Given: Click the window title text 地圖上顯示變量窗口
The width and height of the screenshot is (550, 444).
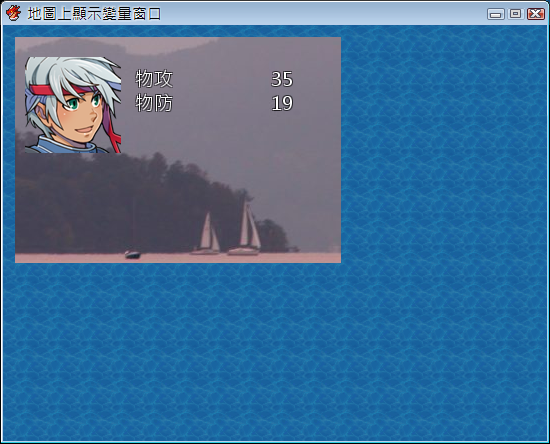Looking at the screenshot, I should (94, 14).
